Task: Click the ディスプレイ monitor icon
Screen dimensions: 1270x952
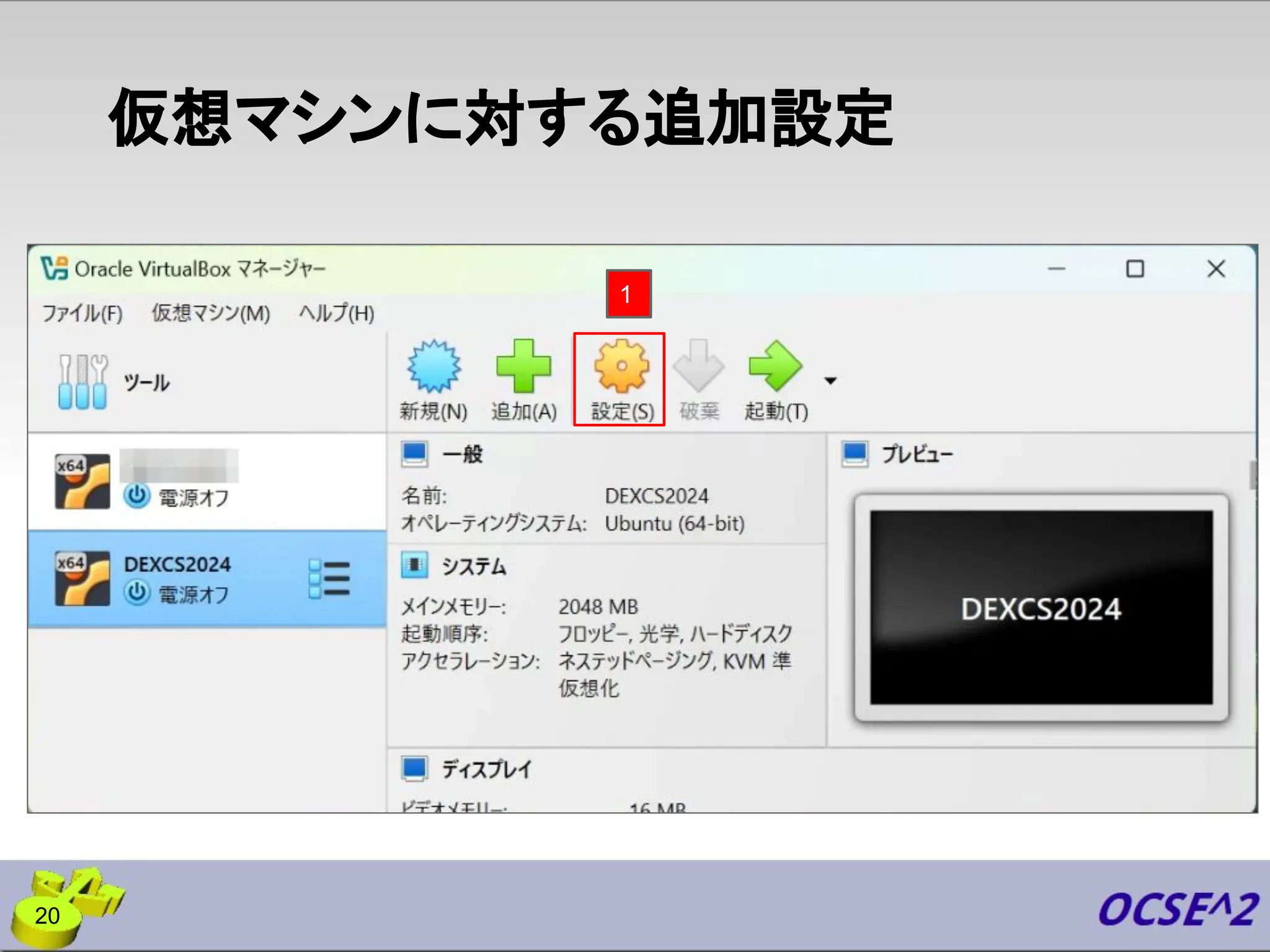Action: [x=414, y=769]
